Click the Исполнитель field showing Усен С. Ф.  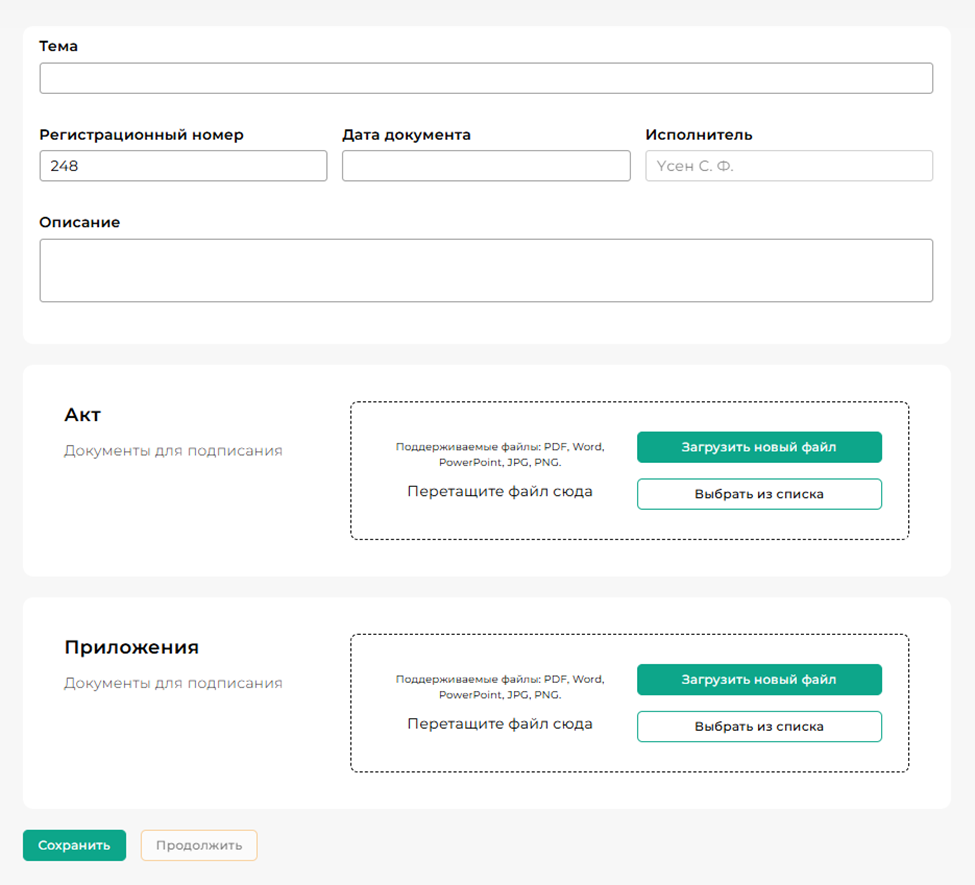click(x=789, y=166)
